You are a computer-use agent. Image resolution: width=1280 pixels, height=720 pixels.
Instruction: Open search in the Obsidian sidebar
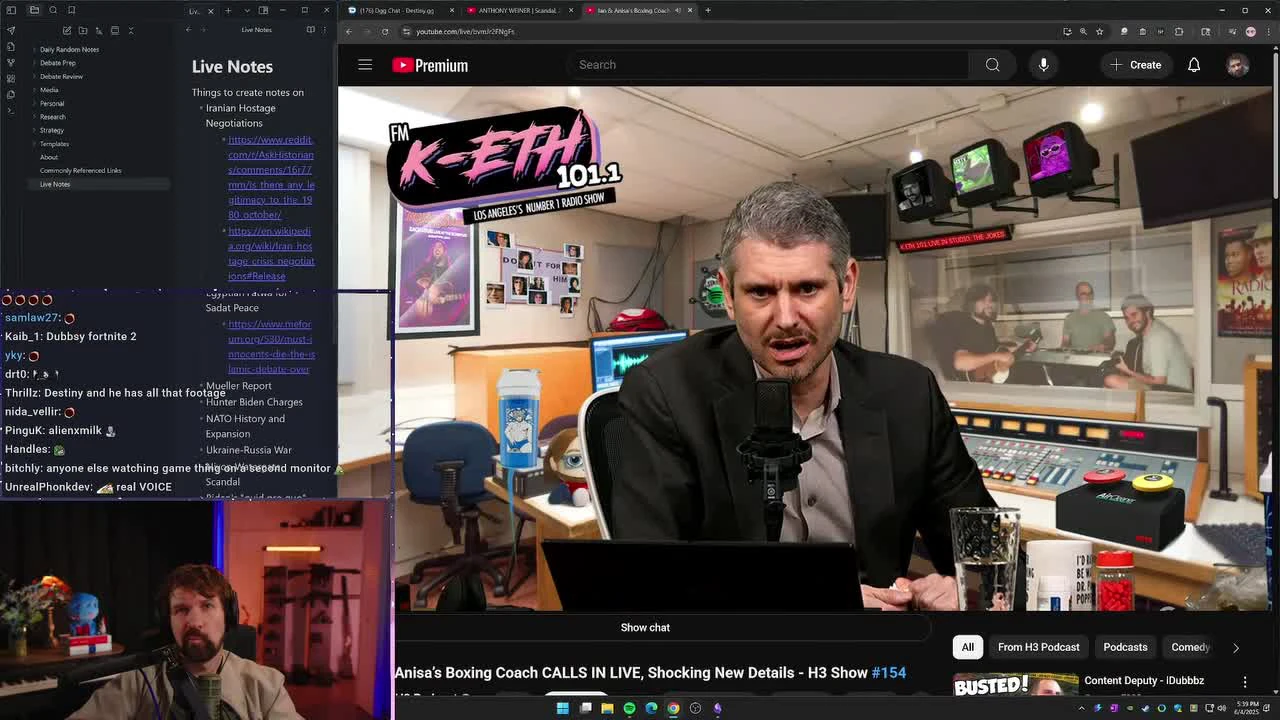pyautogui.click(x=52, y=10)
